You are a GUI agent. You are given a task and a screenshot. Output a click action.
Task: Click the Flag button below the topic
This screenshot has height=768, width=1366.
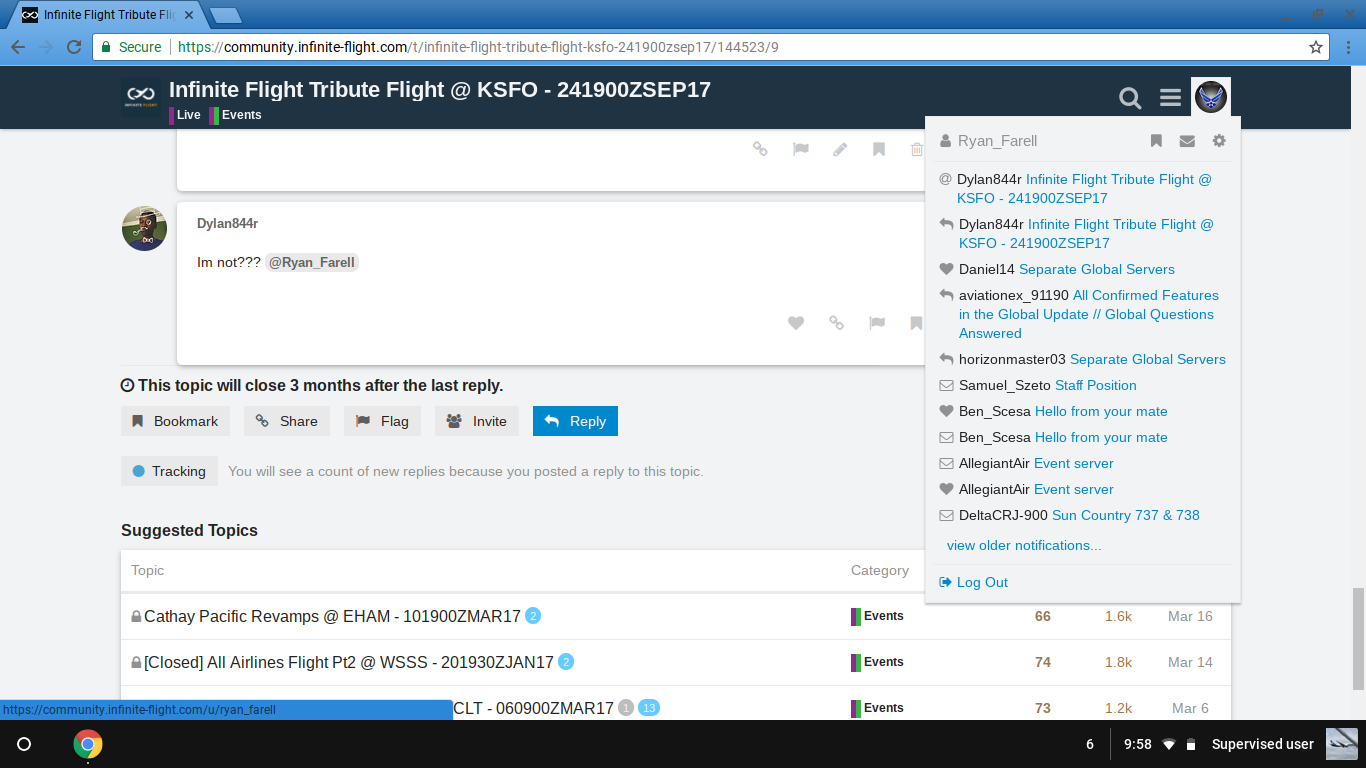point(382,421)
